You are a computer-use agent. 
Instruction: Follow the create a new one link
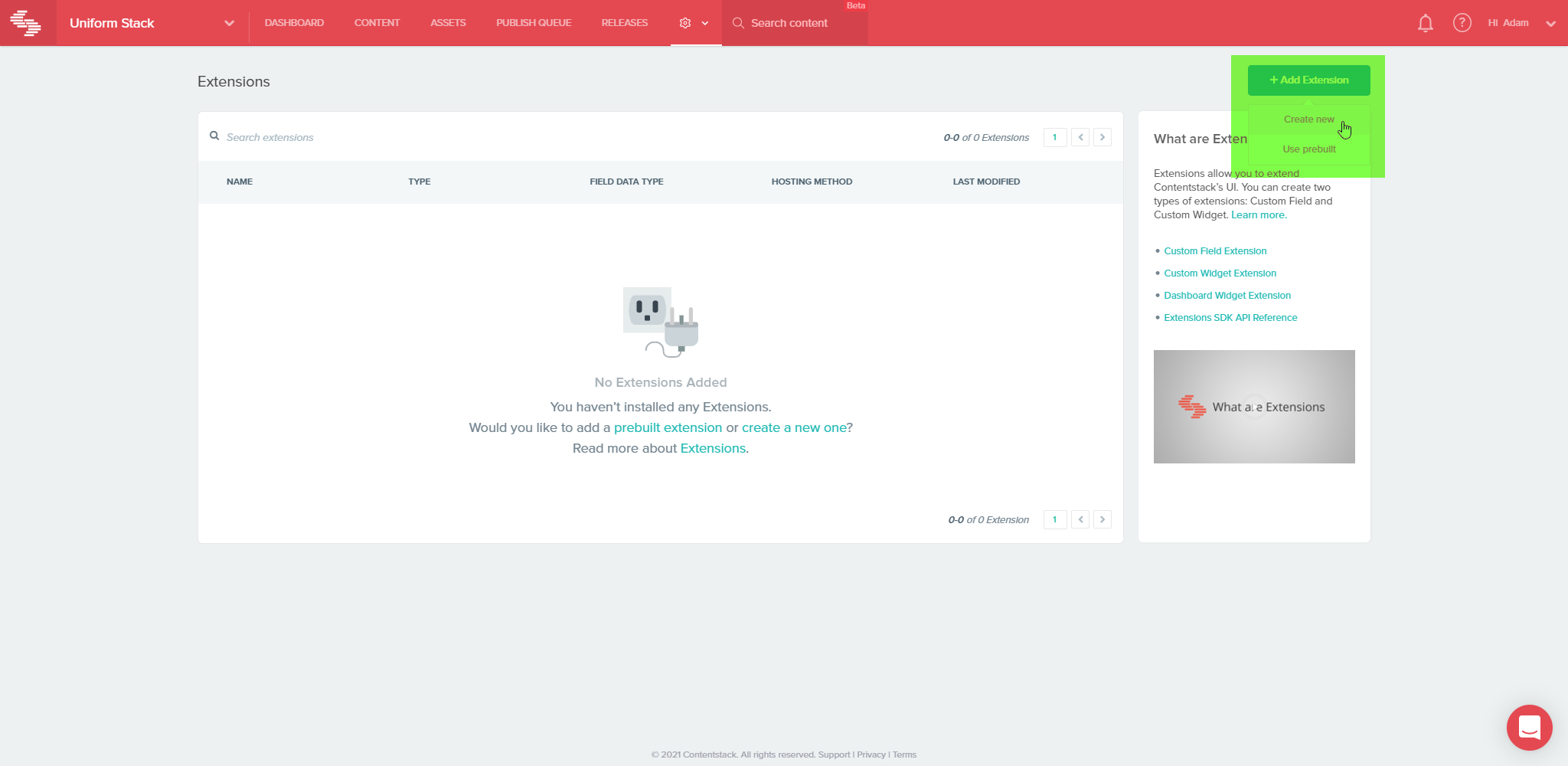pos(794,427)
